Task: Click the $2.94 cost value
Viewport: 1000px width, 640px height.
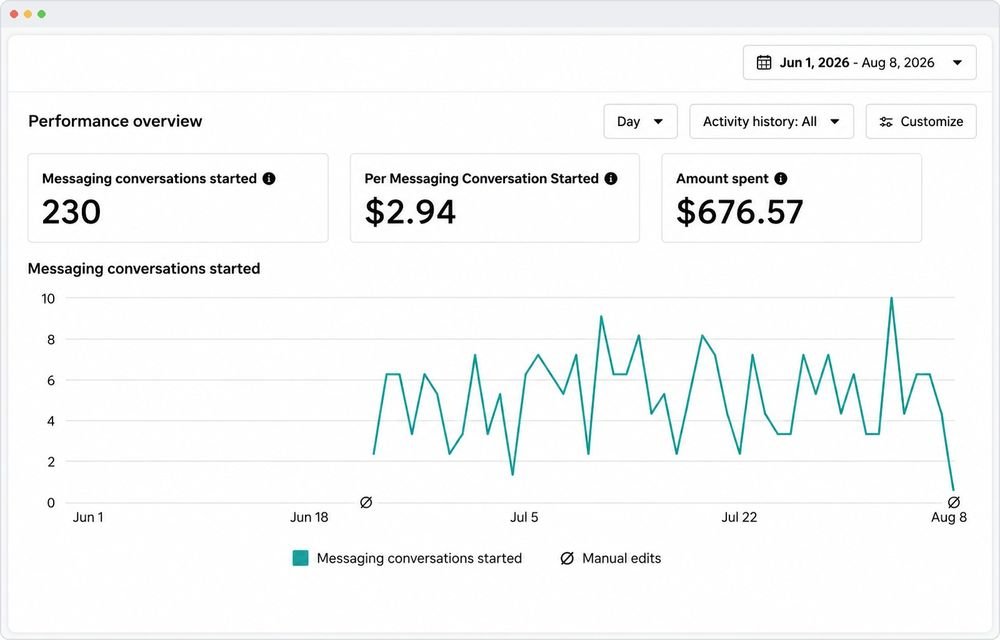Action: point(410,212)
